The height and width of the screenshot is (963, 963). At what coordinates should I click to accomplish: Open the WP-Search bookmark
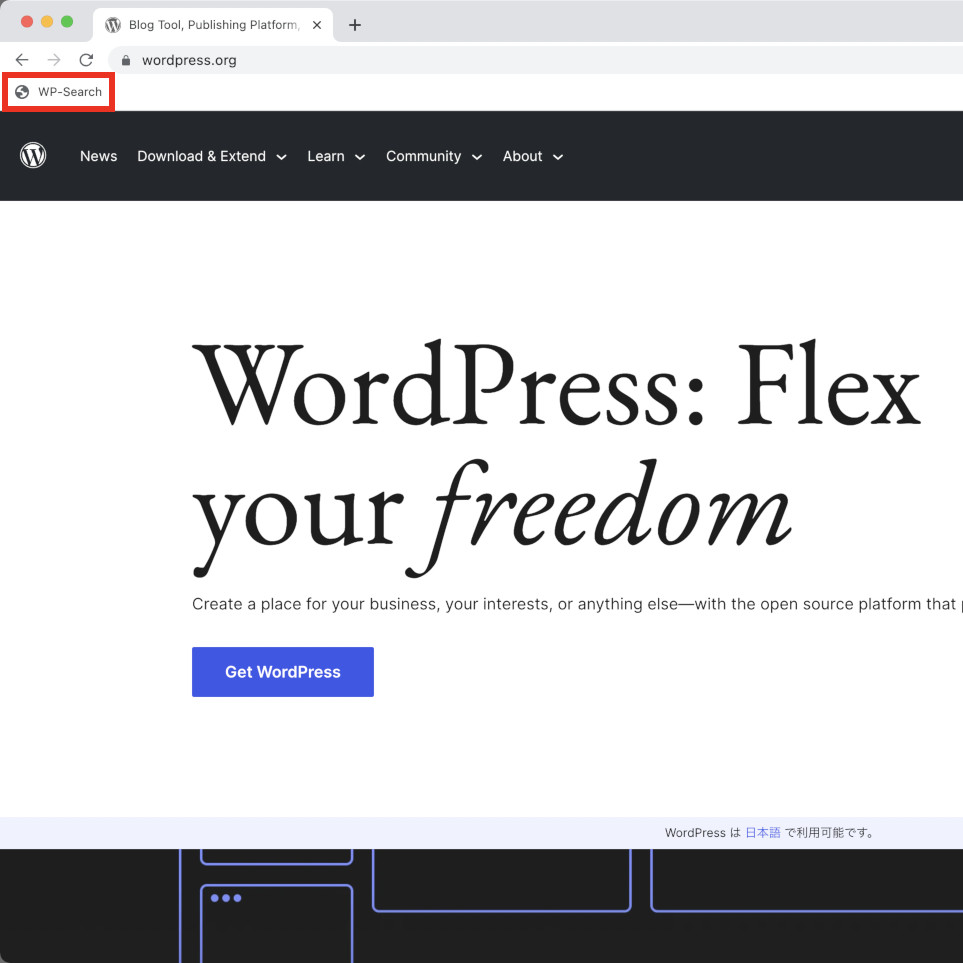tap(59, 92)
